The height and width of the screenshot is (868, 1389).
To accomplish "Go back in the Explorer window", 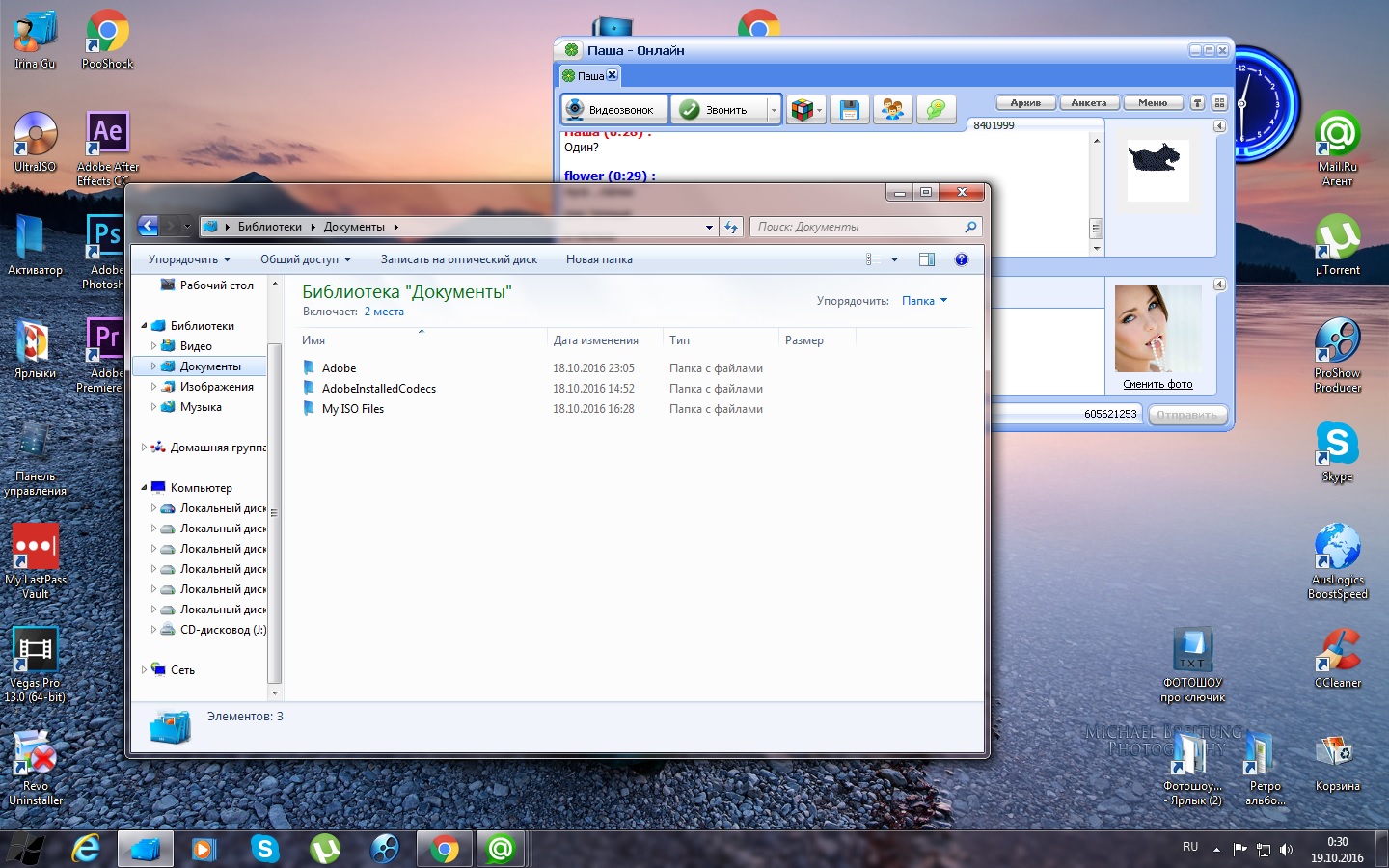I will [x=148, y=227].
